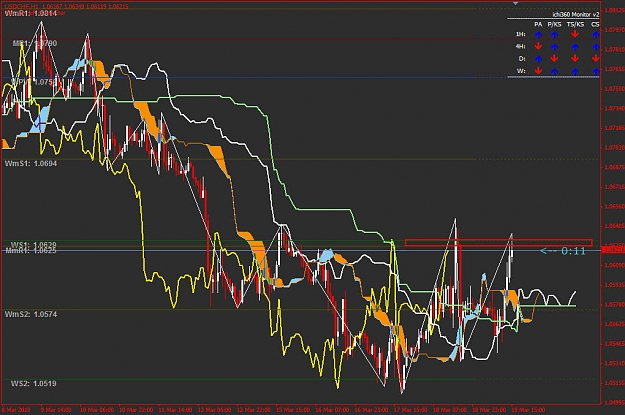The image size is (625, 415).
Task: Click the 4H PA down arrow
Action: pyautogui.click(x=538, y=46)
